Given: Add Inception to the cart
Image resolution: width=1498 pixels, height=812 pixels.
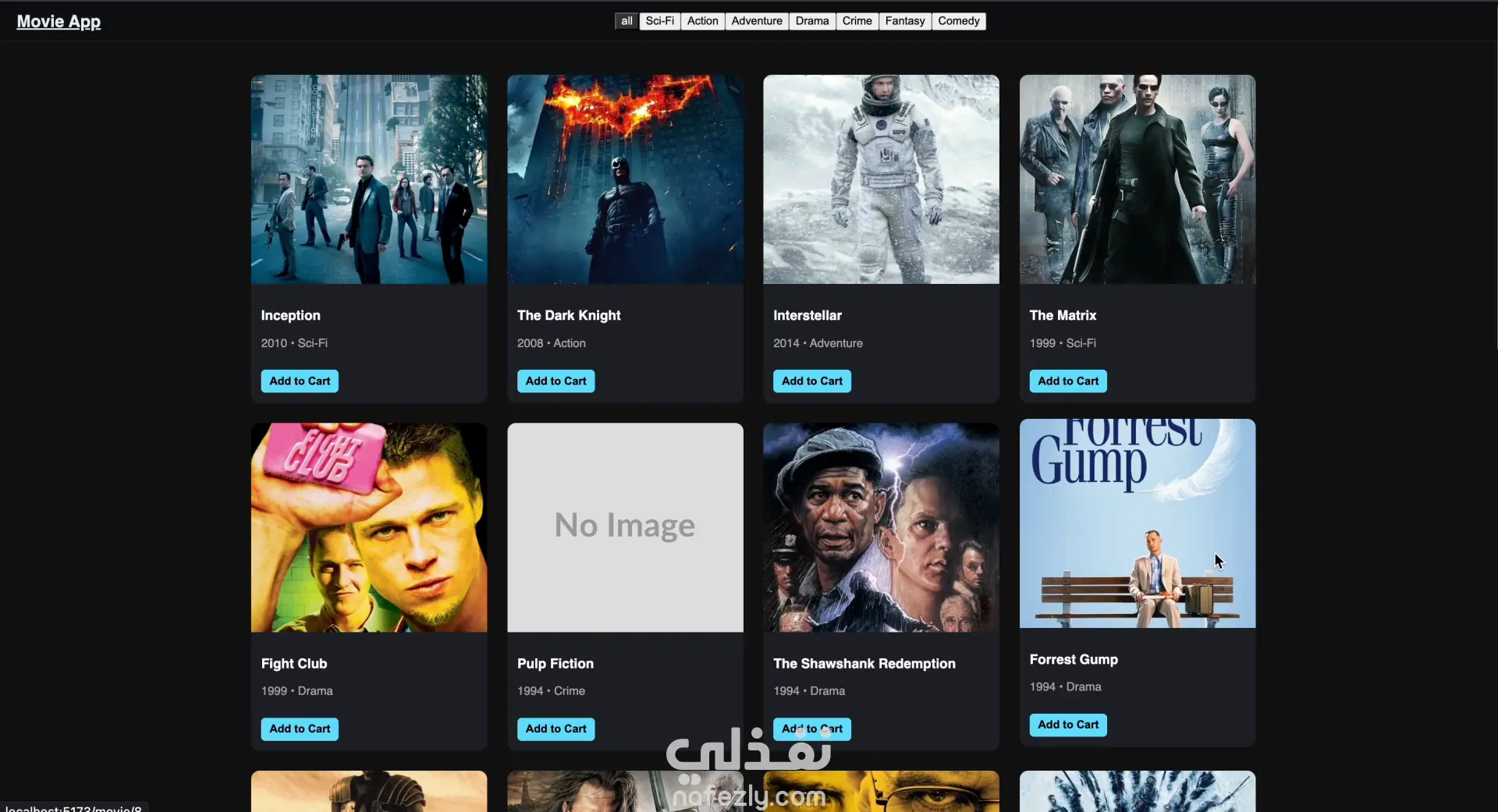Looking at the screenshot, I should pos(300,381).
